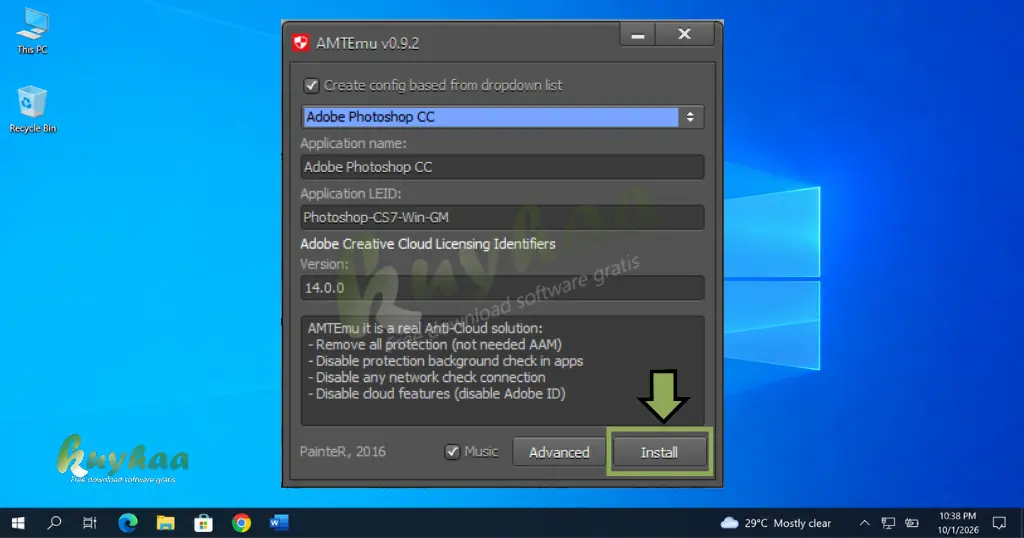The image size is (1024, 538).
Task: Click the AMTEmu shield icon in title bar
Action: coord(300,43)
